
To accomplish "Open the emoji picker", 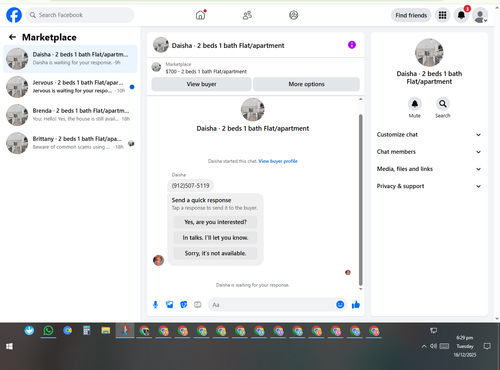I will coord(340,304).
